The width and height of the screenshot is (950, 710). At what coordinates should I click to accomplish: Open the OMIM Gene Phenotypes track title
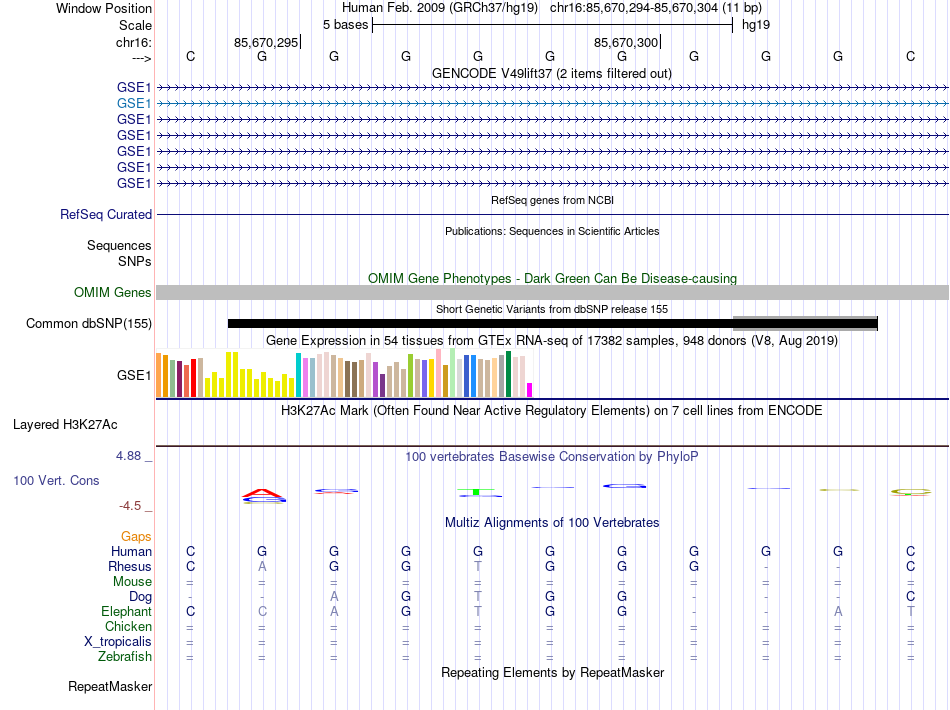(x=553, y=279)
